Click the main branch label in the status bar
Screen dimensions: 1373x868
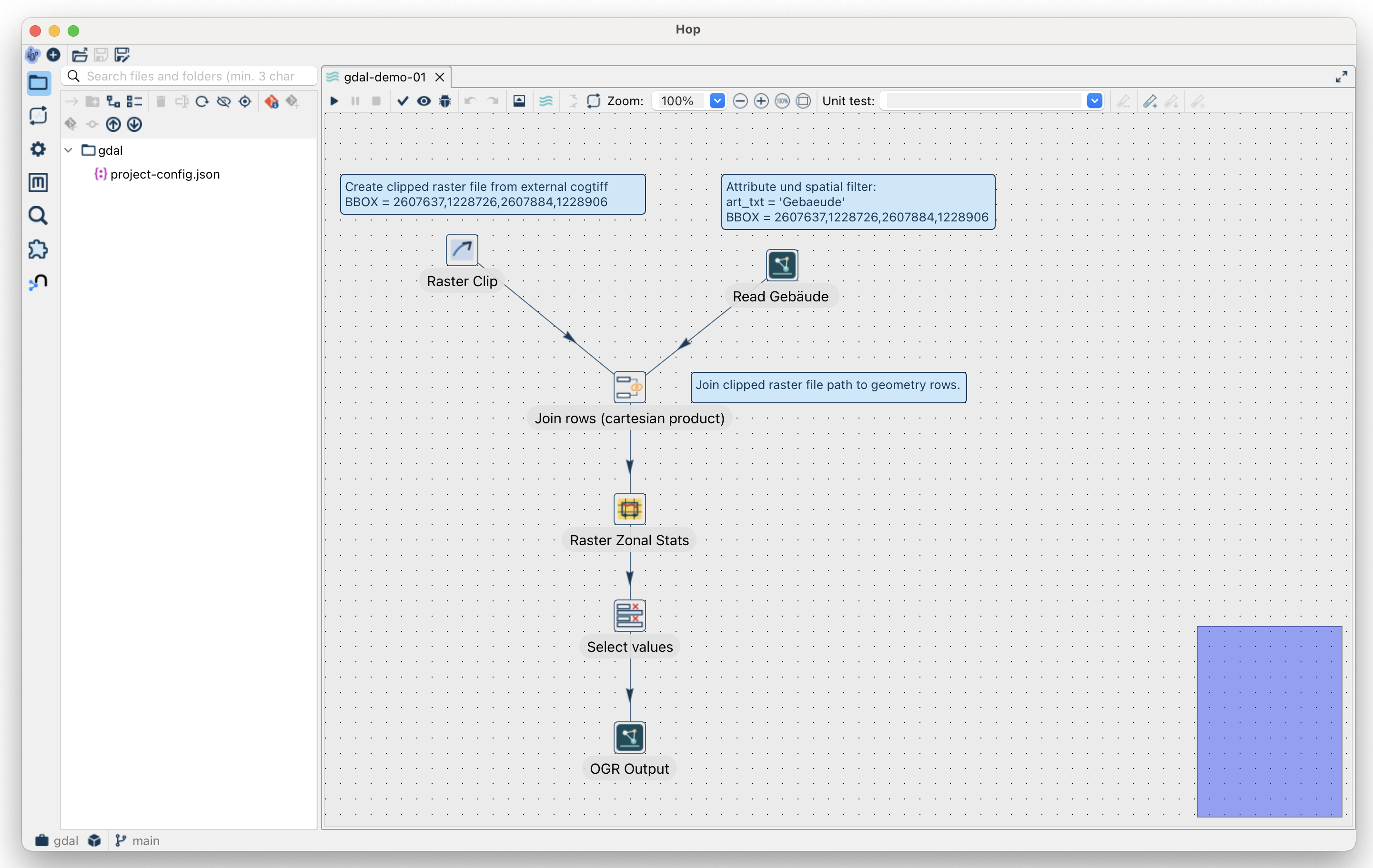[145, 841]
